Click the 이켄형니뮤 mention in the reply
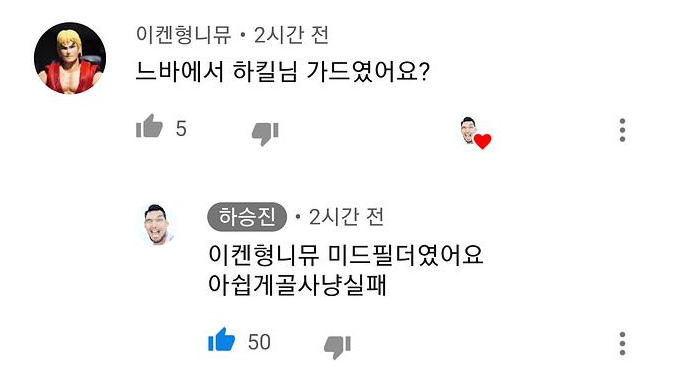 (x=263, y=254)
